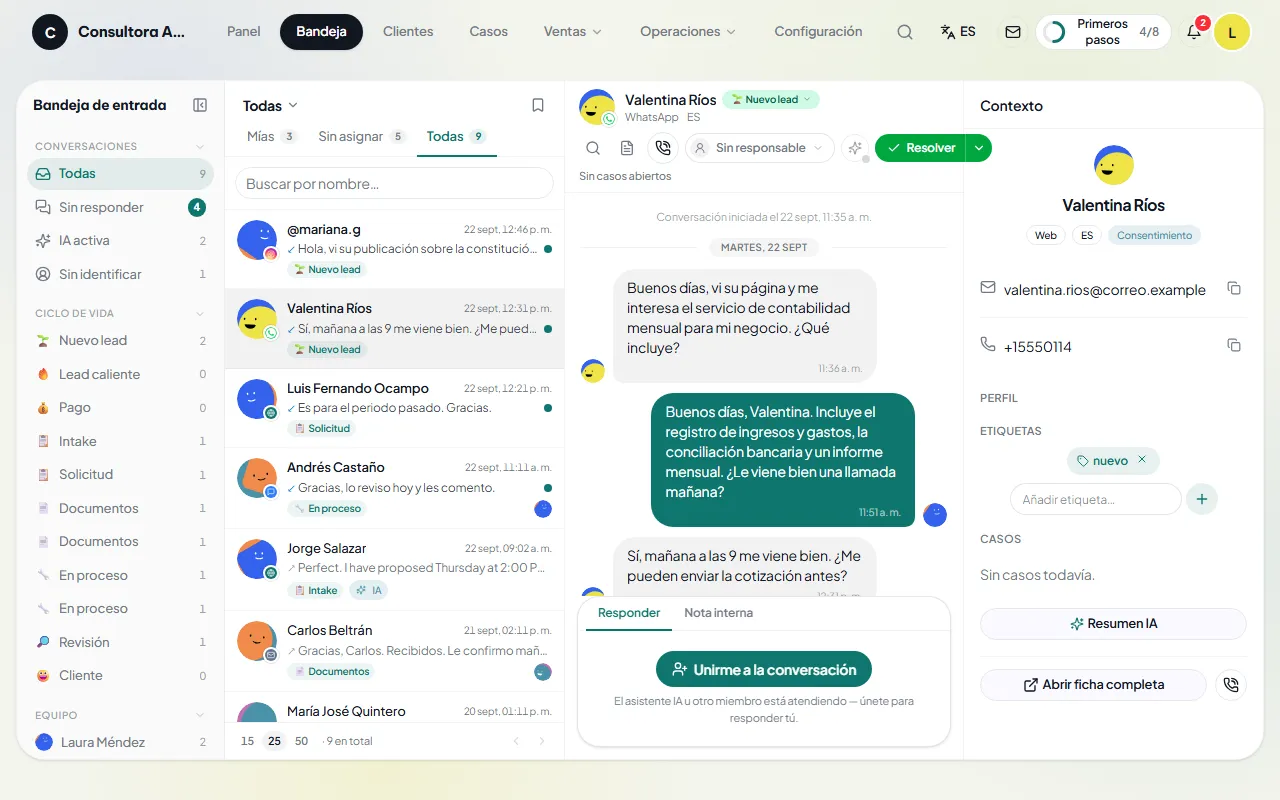Screen dimensions: 1280x800
Task: Open the Jorge Salazar conversation
Action: pos(394,570)
